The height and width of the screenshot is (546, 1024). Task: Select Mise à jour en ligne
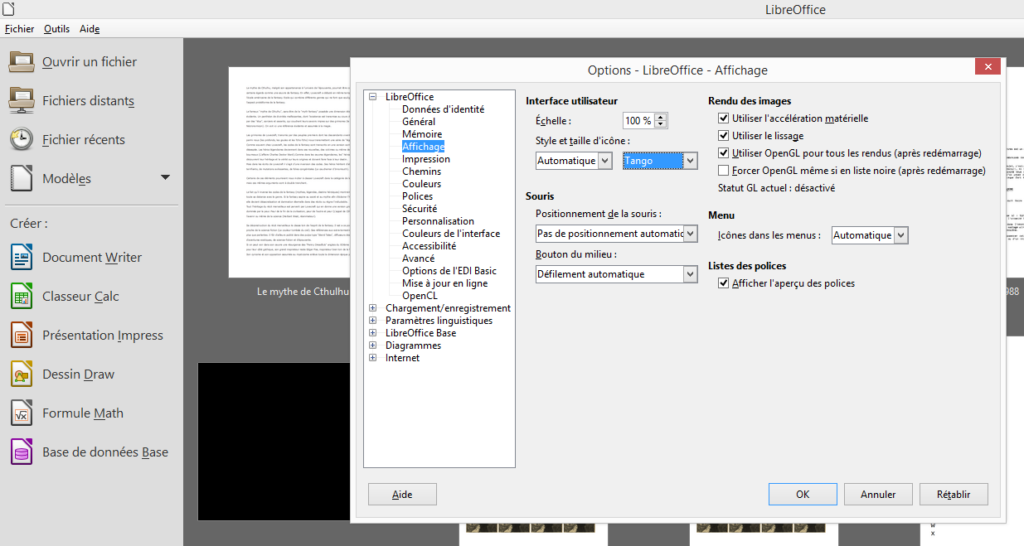tap(445, 283)
